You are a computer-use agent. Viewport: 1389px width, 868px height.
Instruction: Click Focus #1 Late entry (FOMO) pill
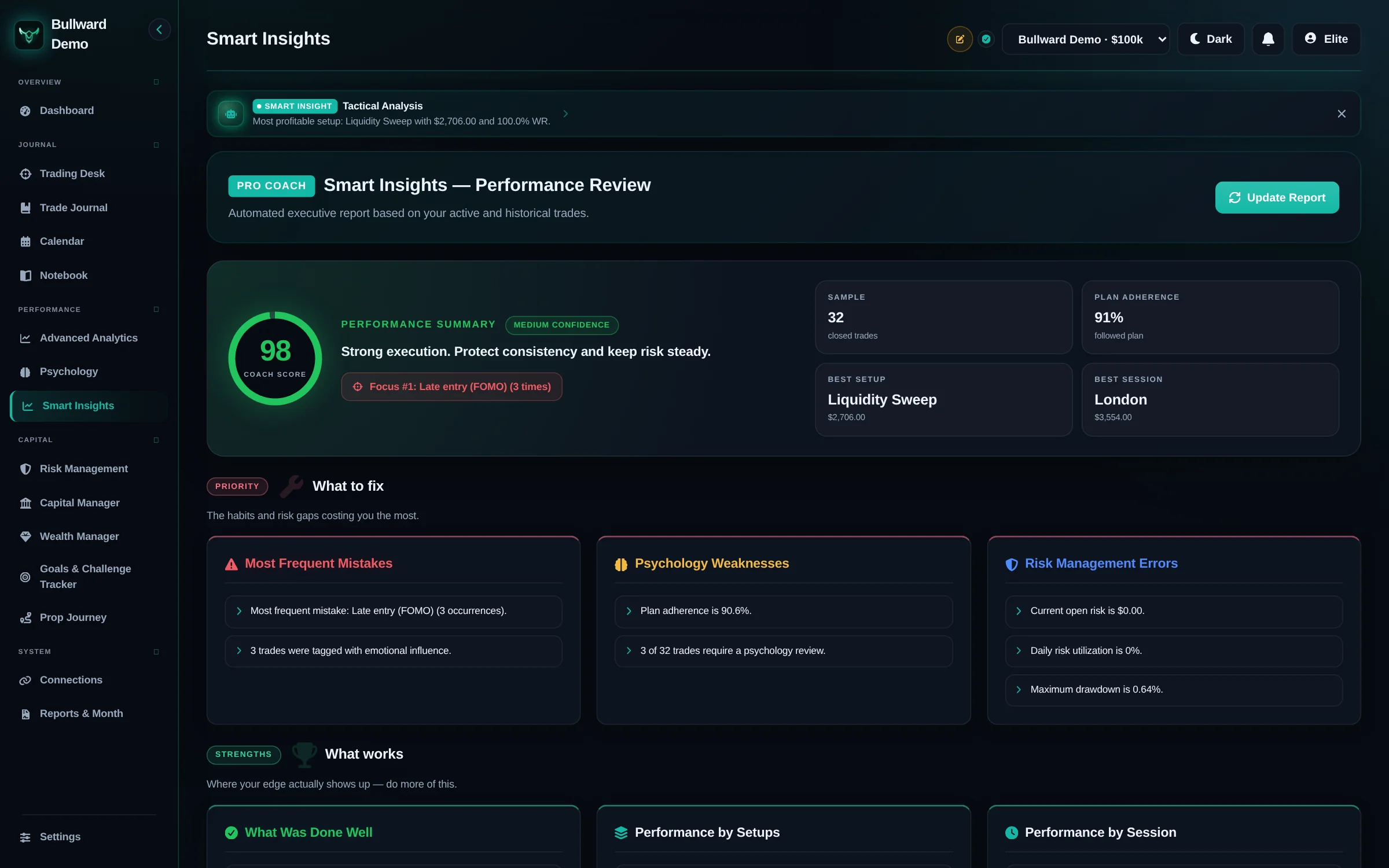[451, 387]
